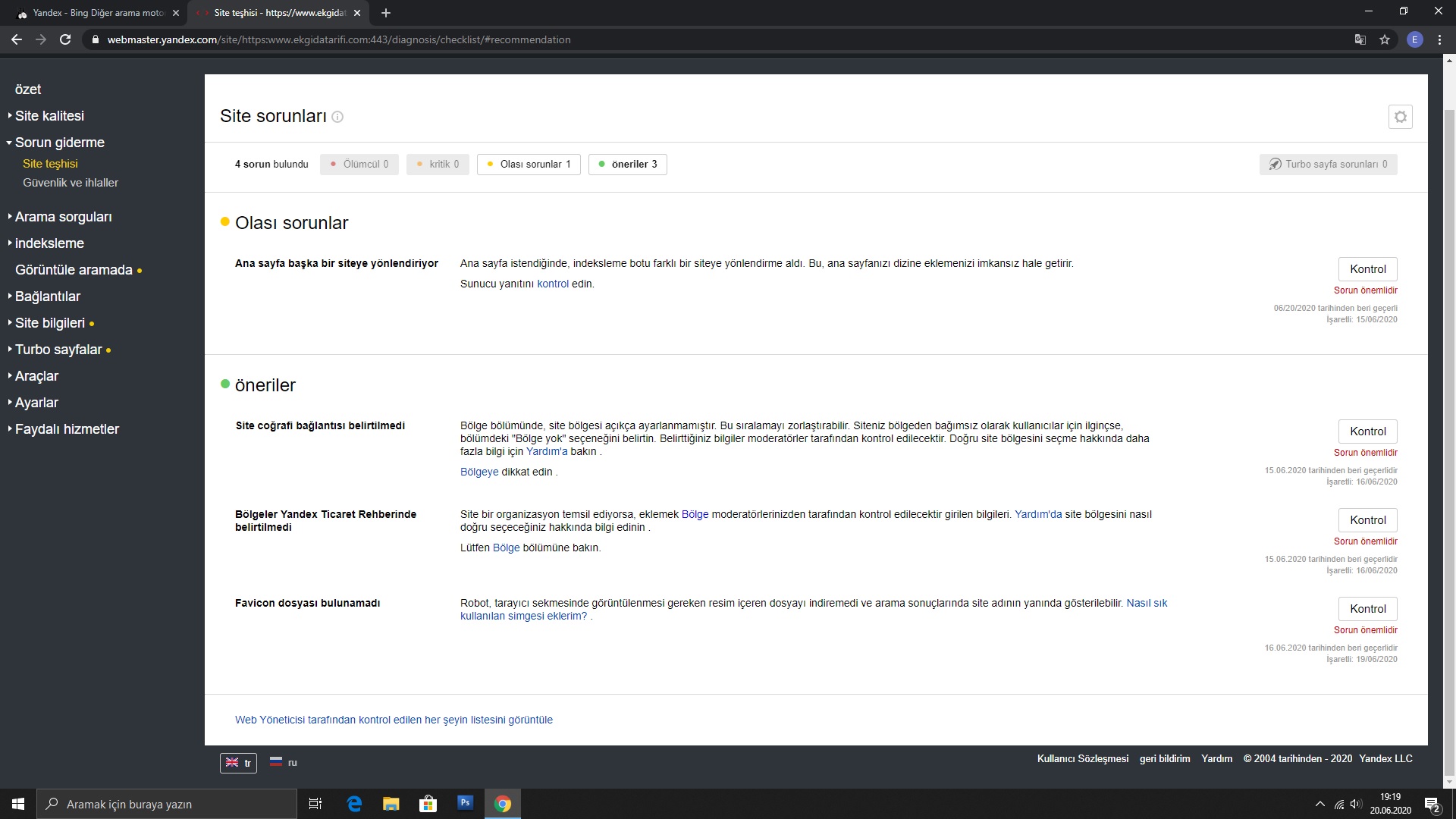The image size is (1456, 819).
Task: Toggle the Olası sorunlar 1 filter
Action: [529, 165]
